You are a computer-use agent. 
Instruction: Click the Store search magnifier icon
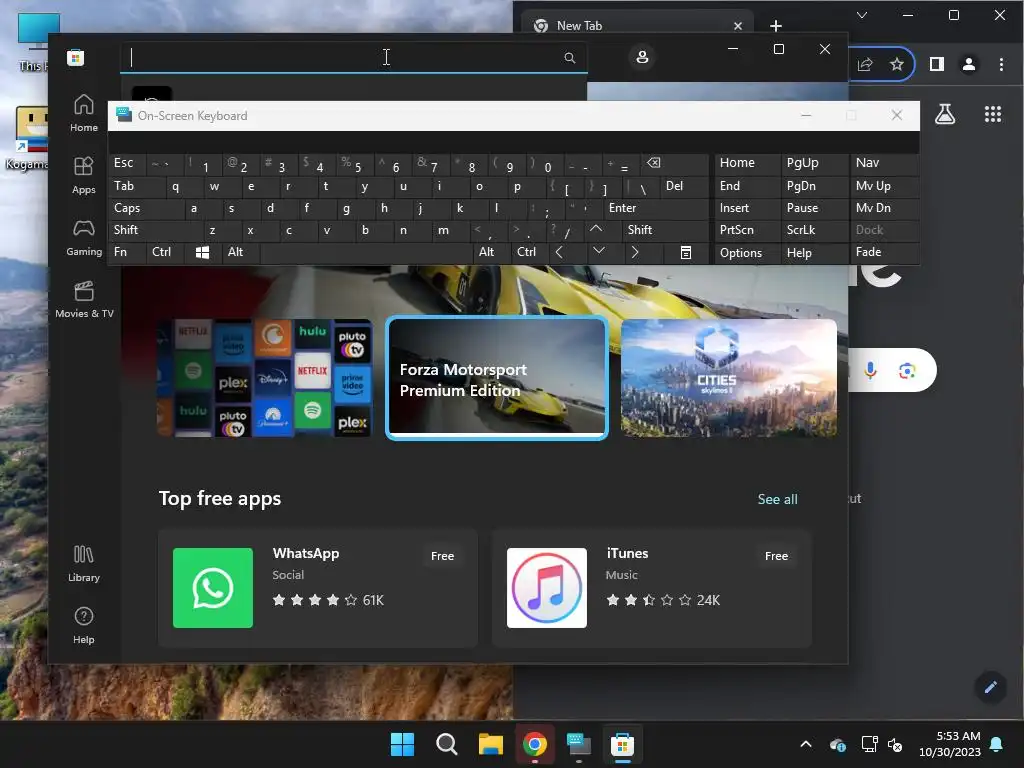[569, 57]
